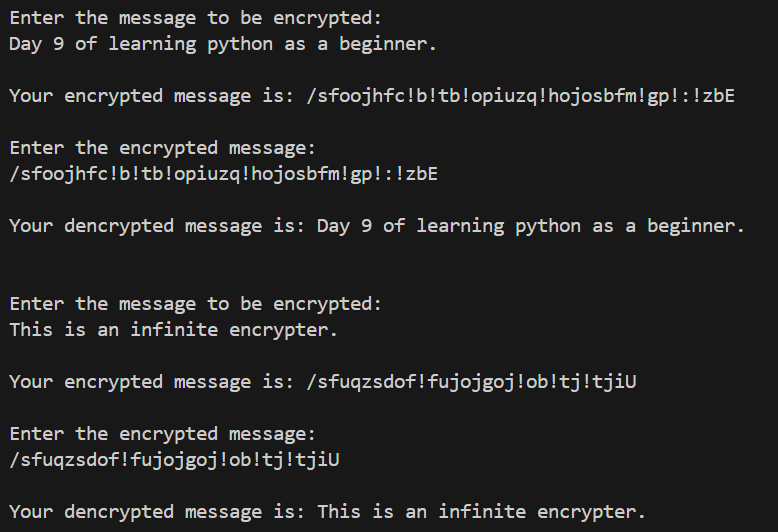
Task: Click the standalone pasted ciphertext line ending "zbE"
Action: [223, 174]
